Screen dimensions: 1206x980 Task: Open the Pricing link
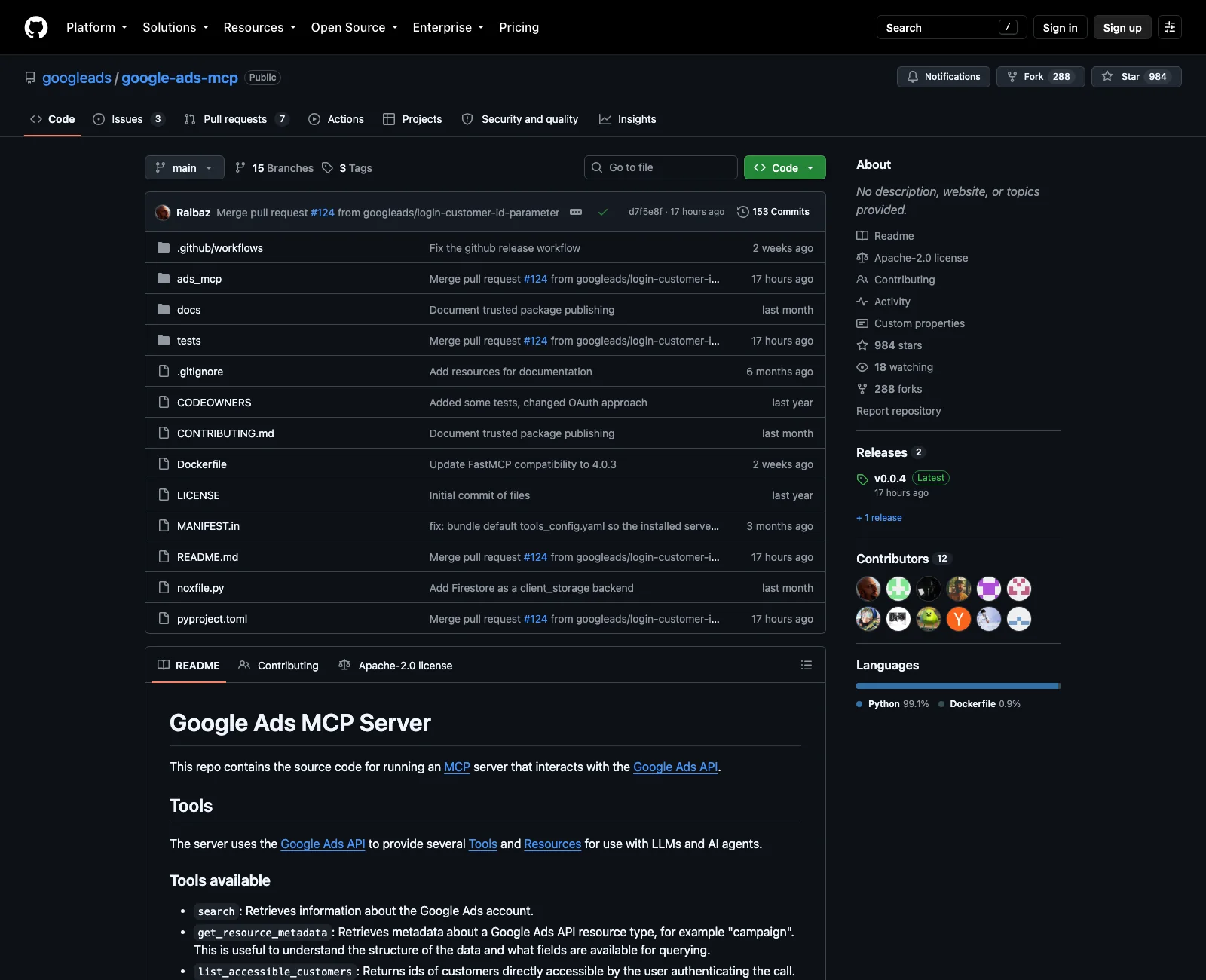[x=519, y=27]
